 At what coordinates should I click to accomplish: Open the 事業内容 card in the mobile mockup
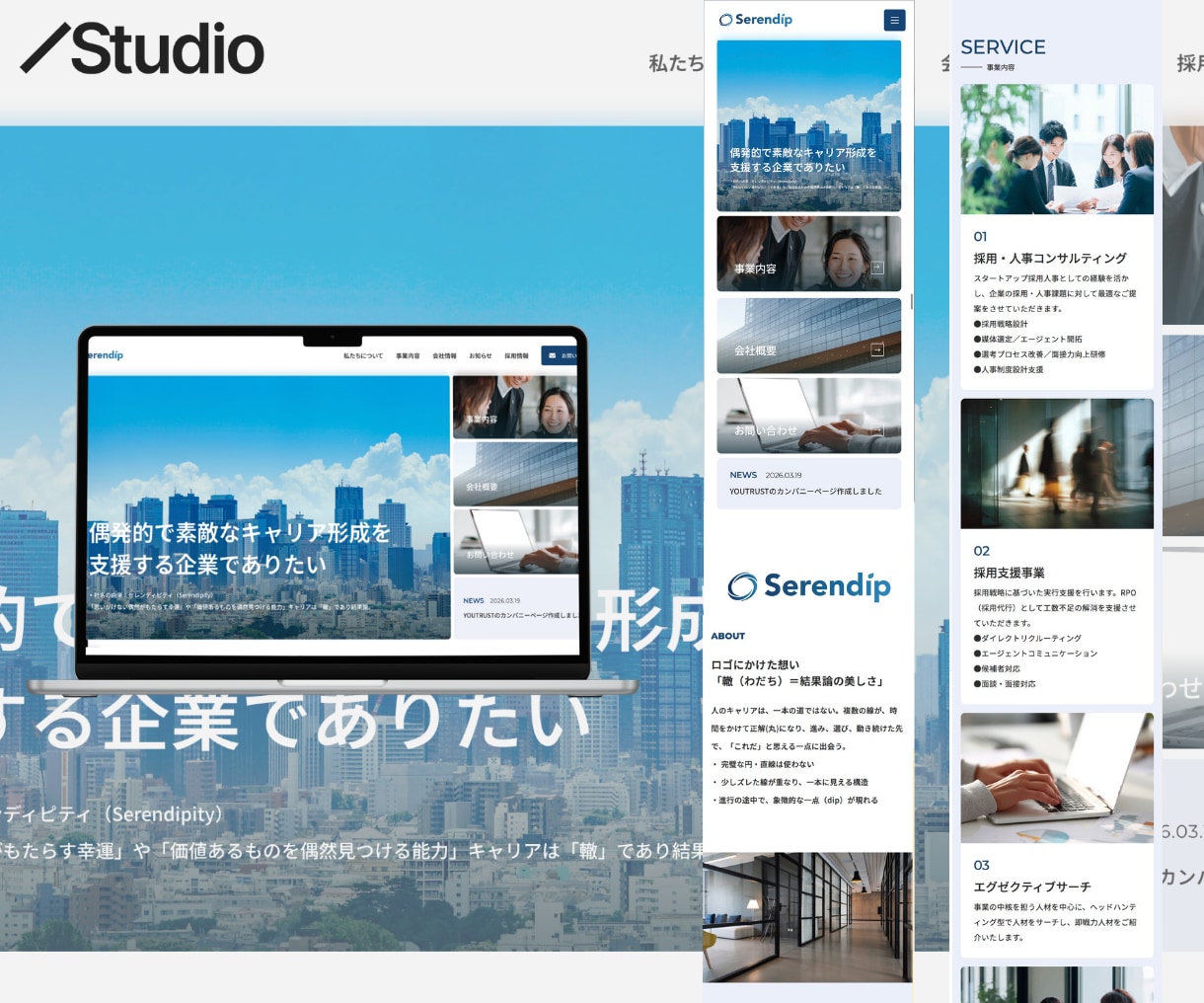coord(809,254)
